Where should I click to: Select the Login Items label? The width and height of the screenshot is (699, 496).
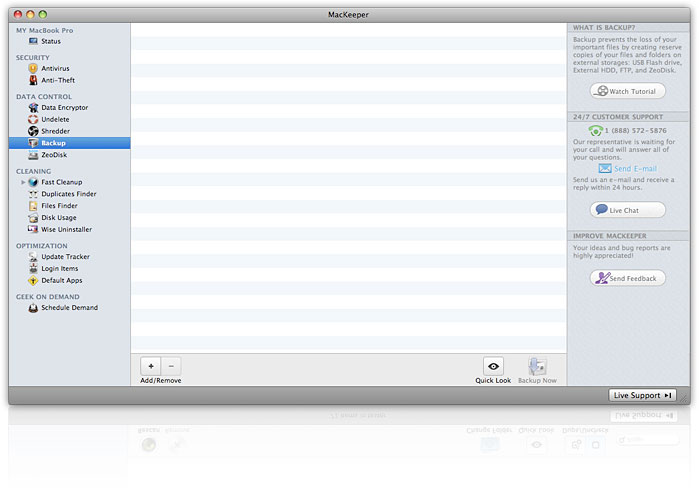pos(60,268)
